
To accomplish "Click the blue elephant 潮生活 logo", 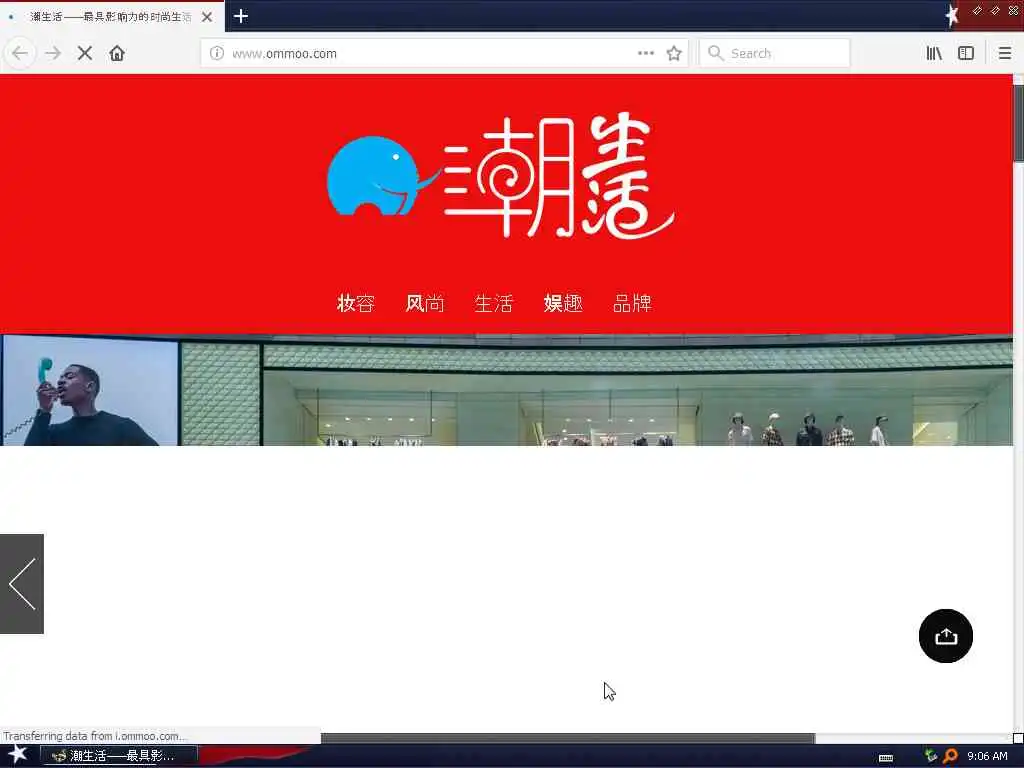I will pos(500,176).
